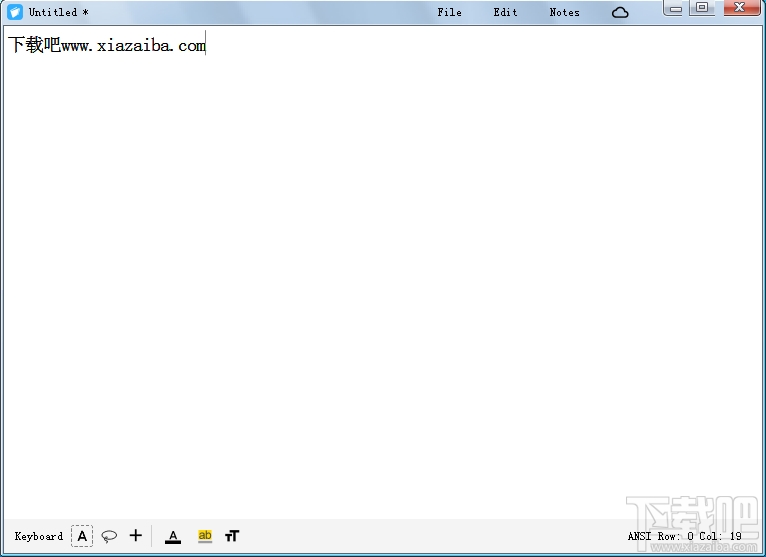
Task: Select the text input A tool
Action: coord(82,536)
